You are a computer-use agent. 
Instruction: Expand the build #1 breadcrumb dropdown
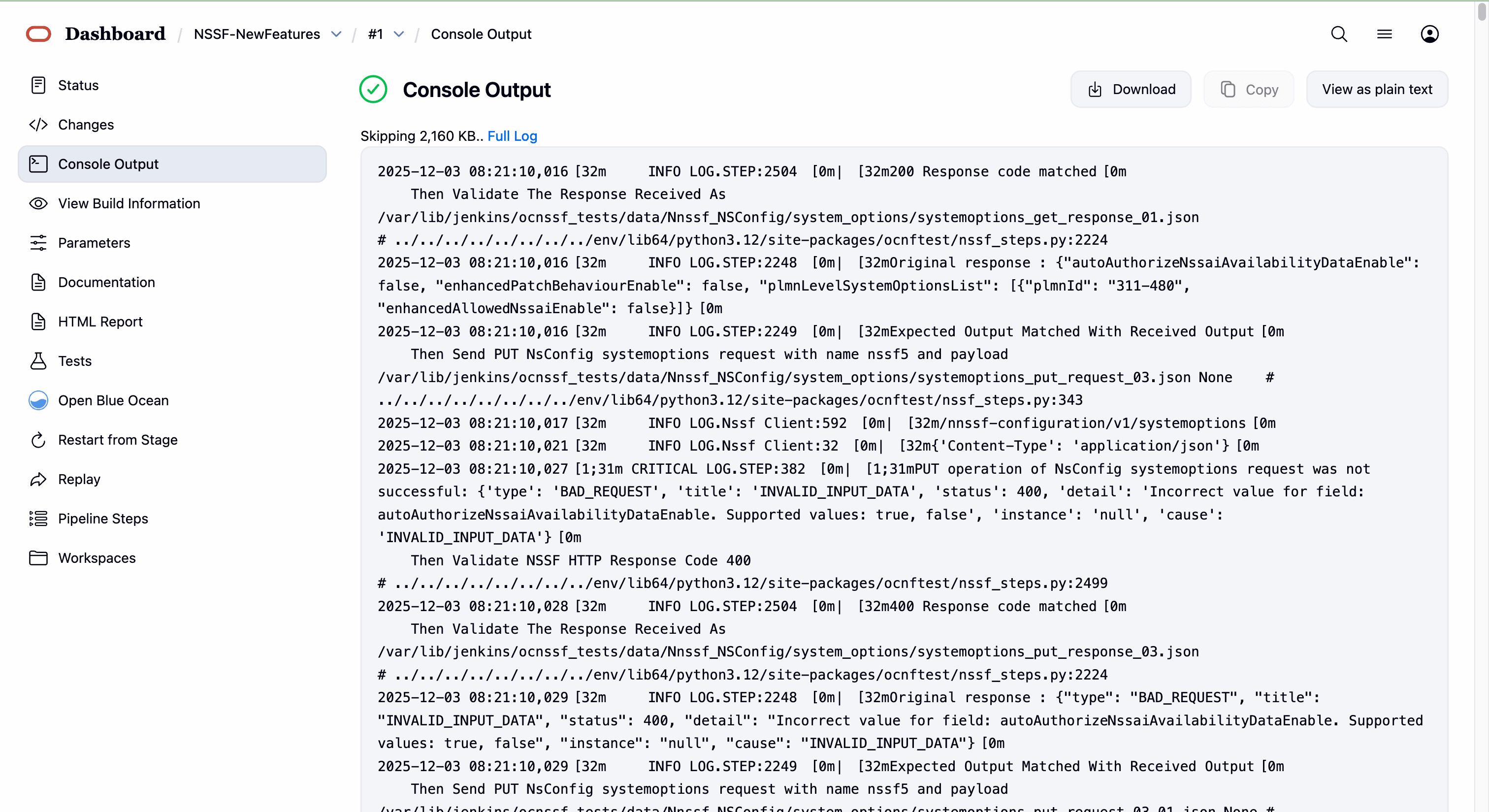tap(399, 34)
